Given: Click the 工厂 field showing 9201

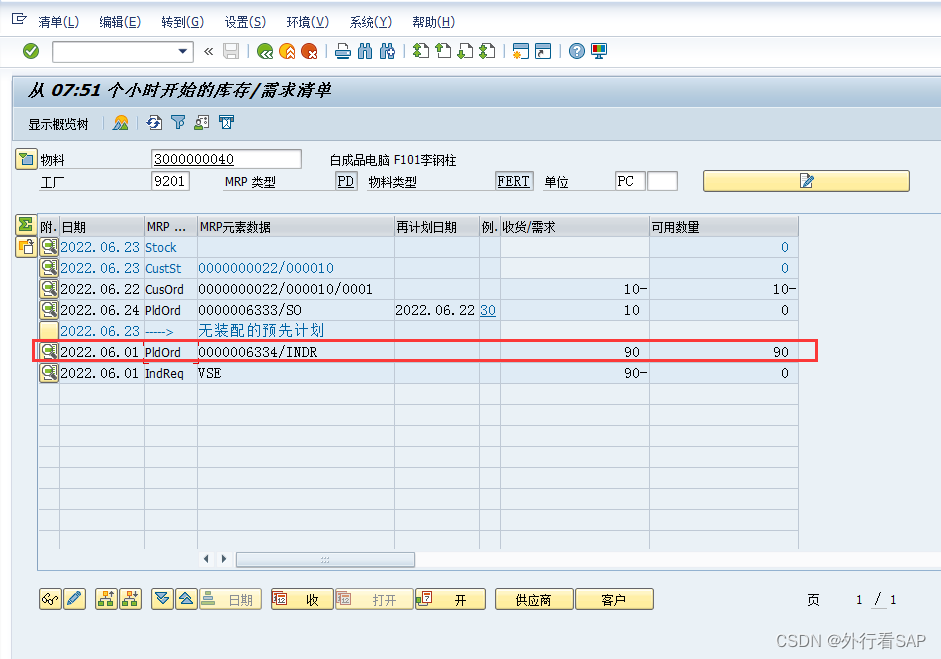Looking at the screenshot, I should (x=170, y=181).
